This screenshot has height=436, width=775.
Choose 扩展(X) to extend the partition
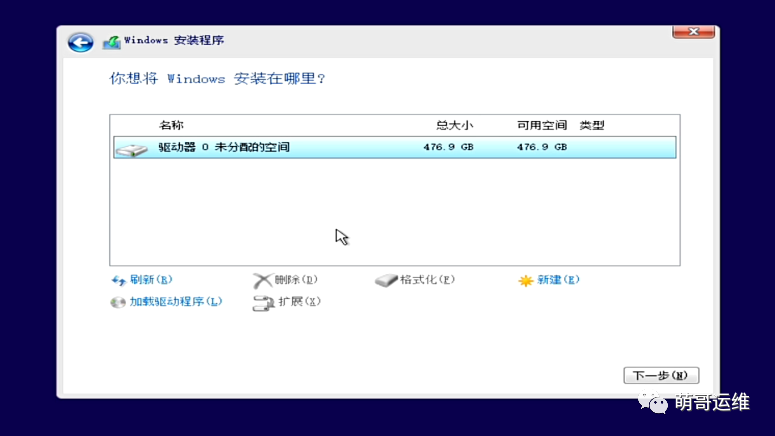coord(299,302)
